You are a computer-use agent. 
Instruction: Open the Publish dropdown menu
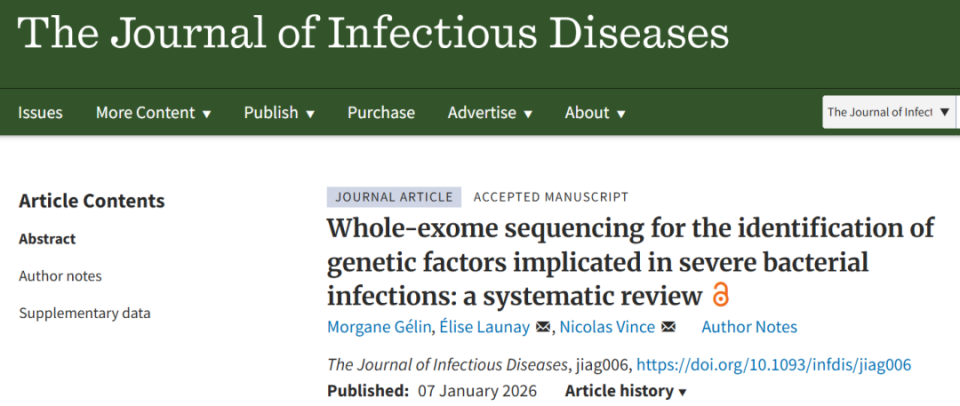(x=279, y=113)
